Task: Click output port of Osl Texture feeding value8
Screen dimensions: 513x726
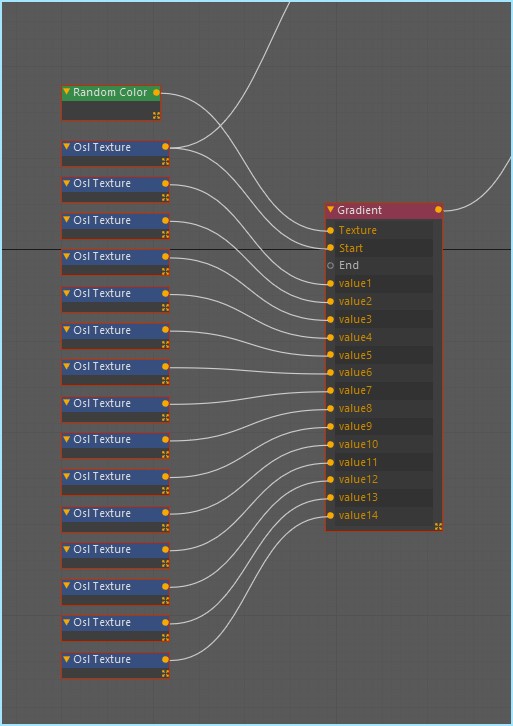Action: click(x=165, y=439)
